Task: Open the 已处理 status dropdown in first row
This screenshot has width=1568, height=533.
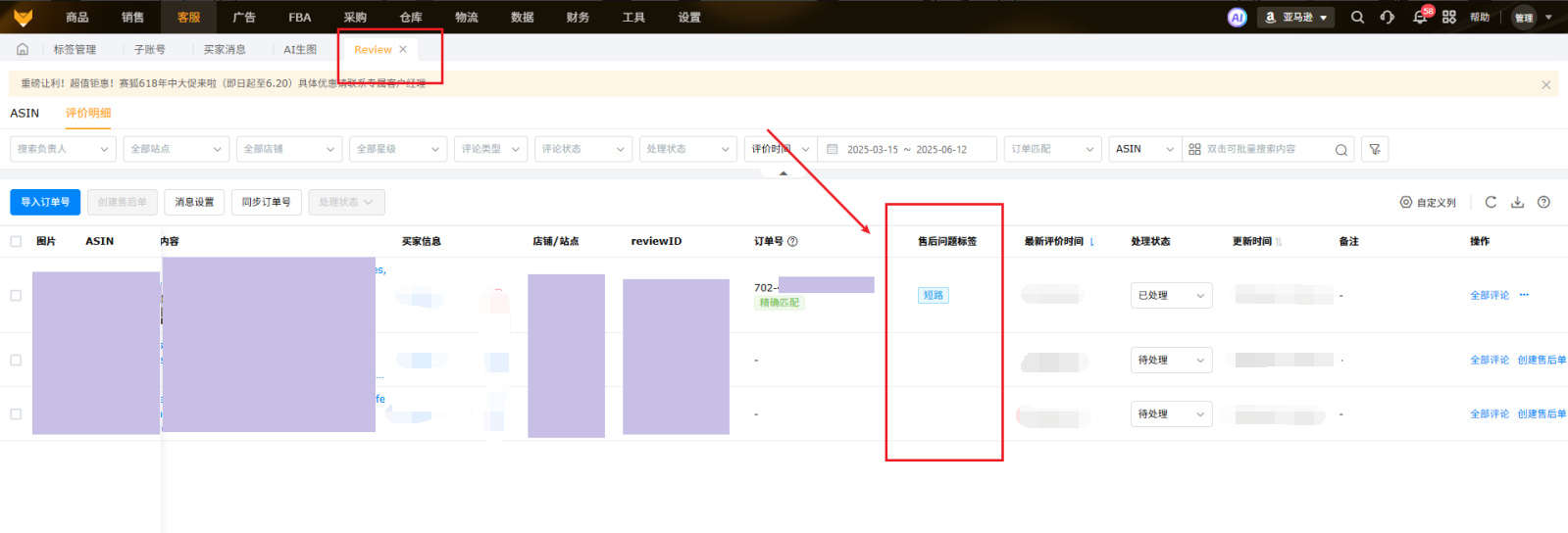Action: [x=1171, y=295]
